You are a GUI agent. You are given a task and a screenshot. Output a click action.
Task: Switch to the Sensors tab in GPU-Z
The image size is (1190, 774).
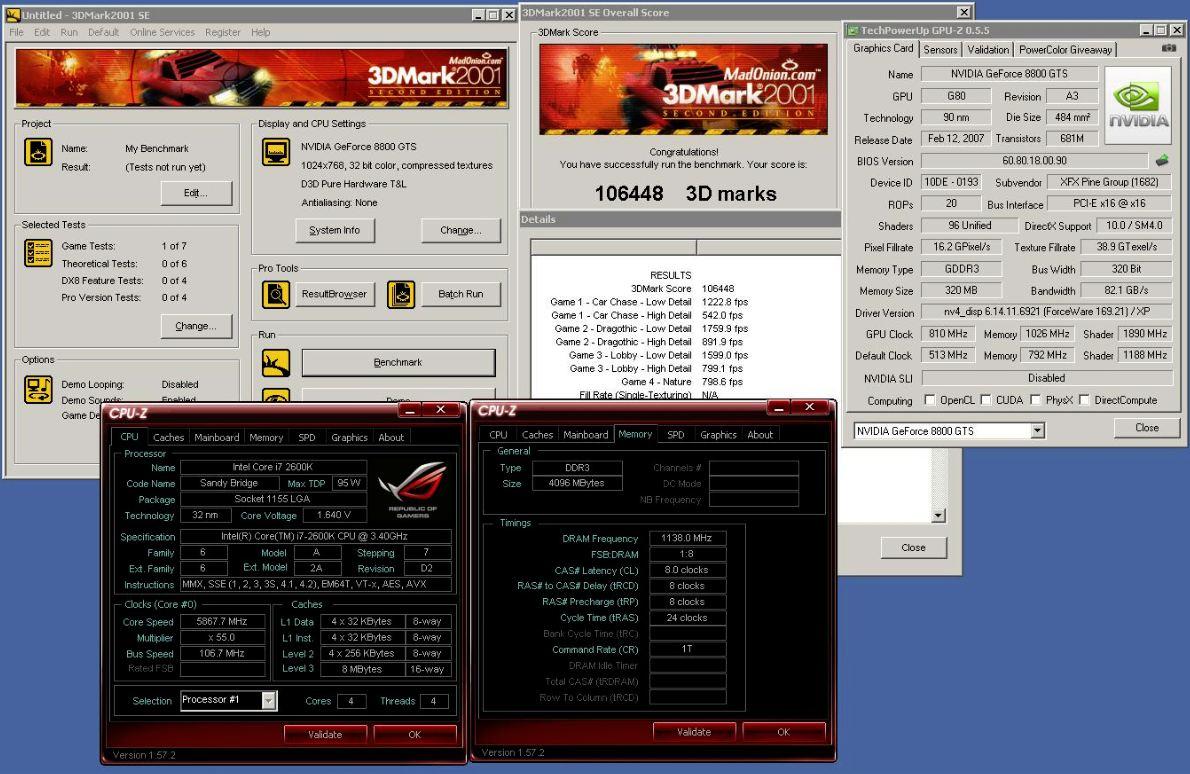click(x=940, y=49)
